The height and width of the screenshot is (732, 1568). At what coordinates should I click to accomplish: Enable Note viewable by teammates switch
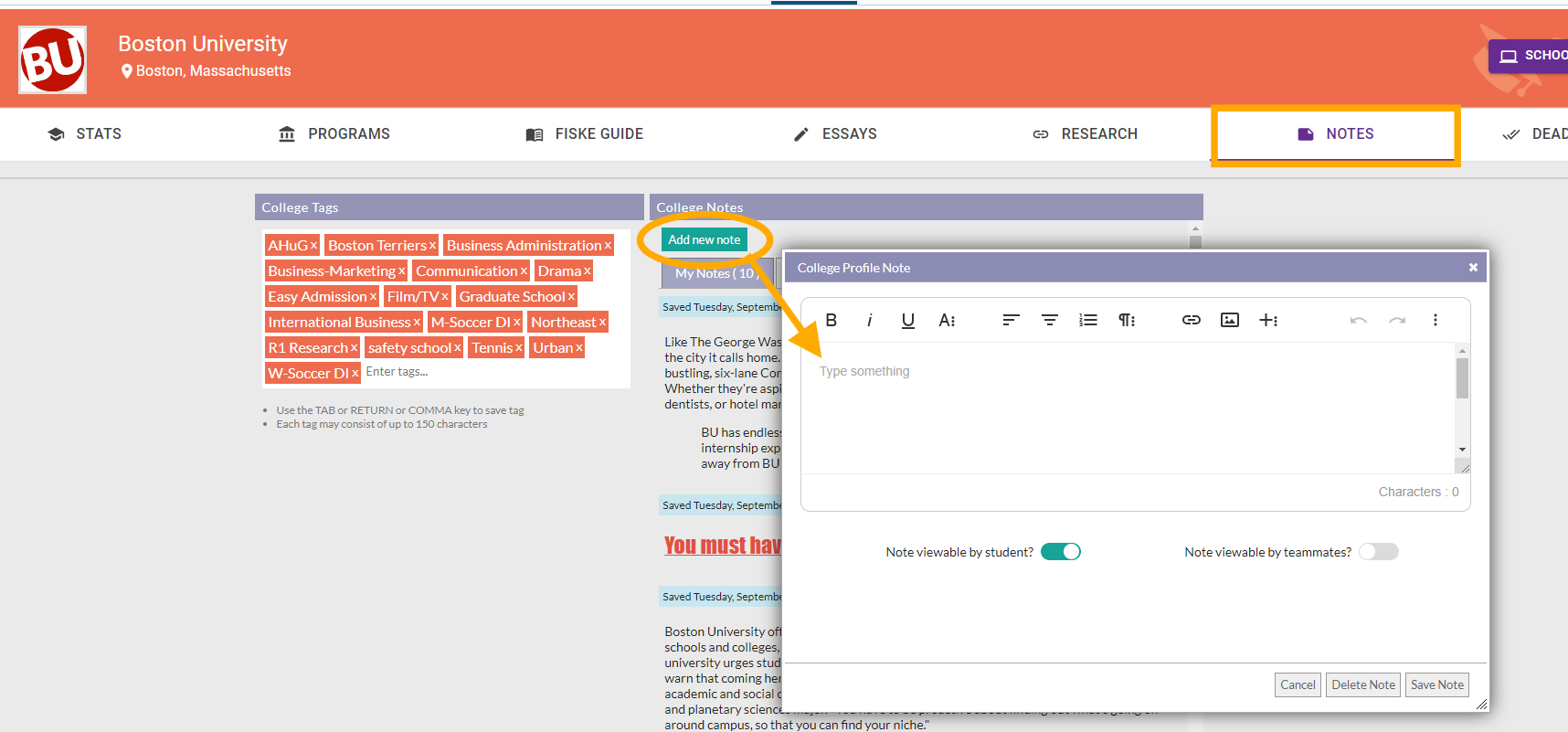coord(1379,552)
